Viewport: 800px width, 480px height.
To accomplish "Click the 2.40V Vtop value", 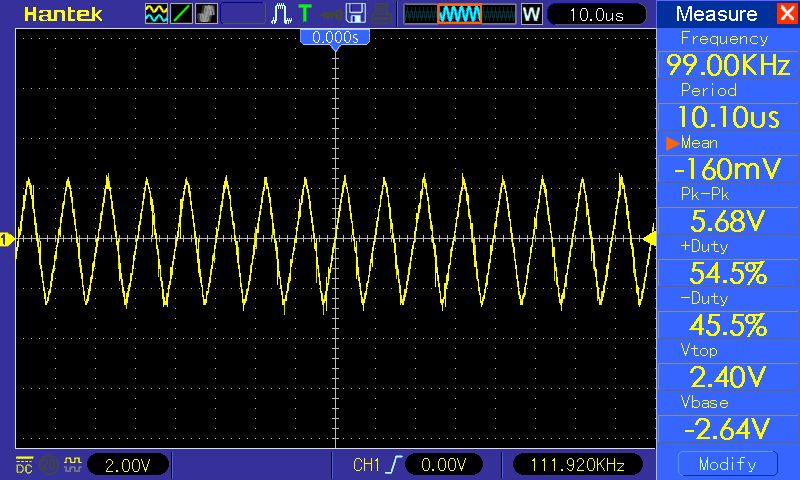I will click(x=728, y=377).
